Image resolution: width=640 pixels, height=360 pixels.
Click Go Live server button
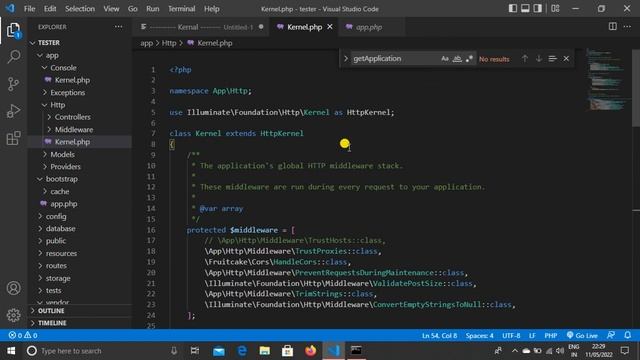point(582,336)
